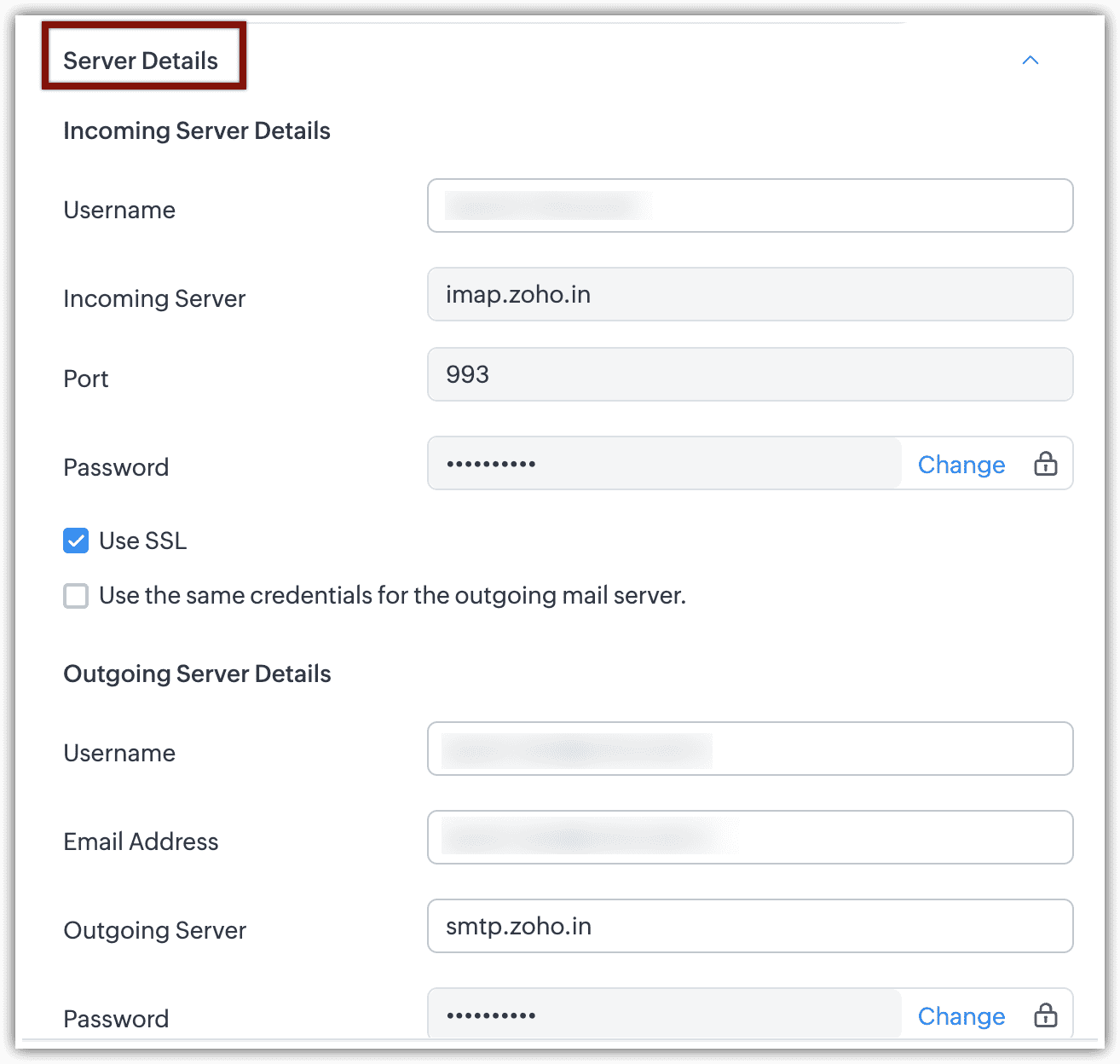Click the Email Address label text

(141, 841)
